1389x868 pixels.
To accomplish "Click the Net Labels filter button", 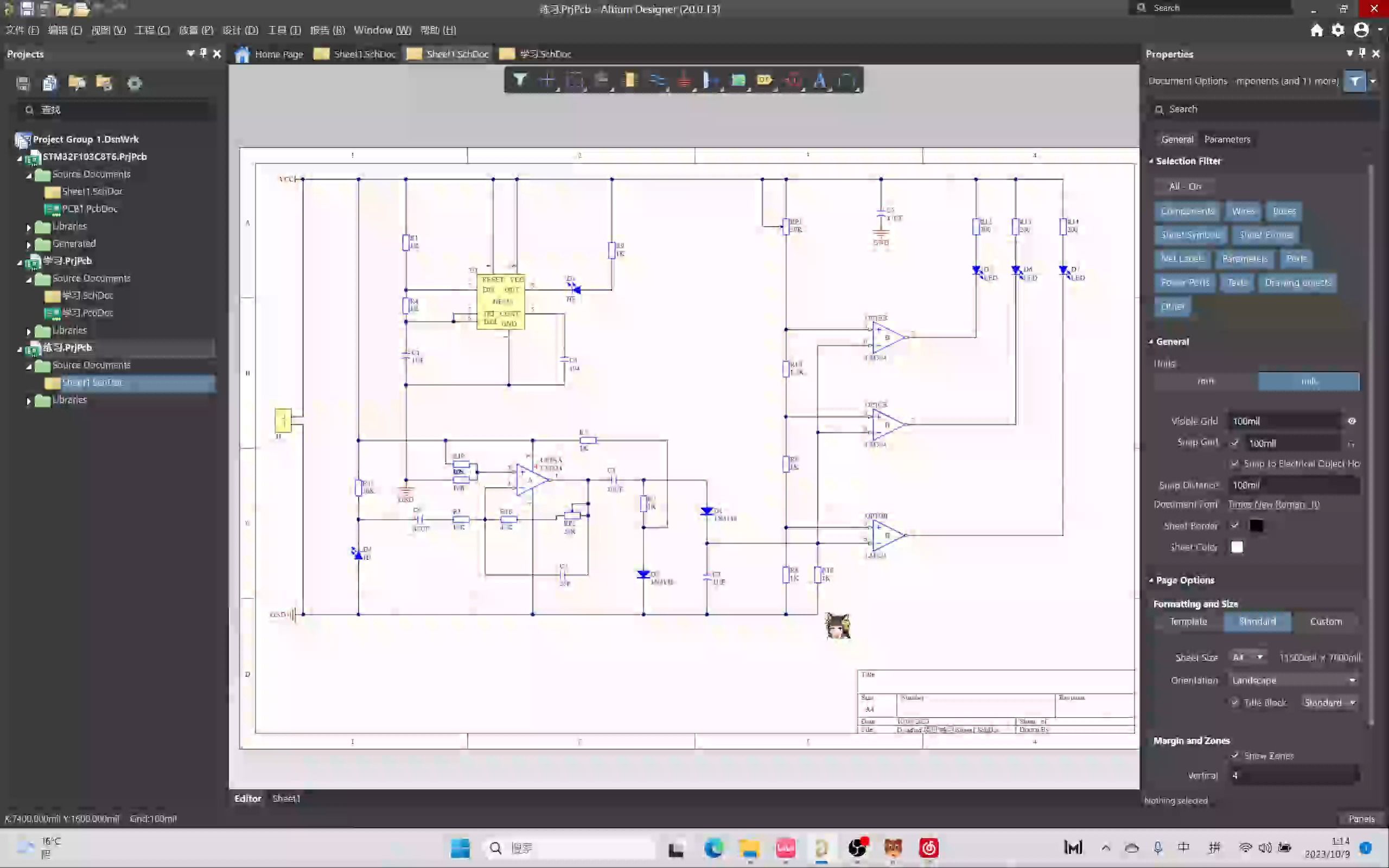I will (x=1182, y=259).
